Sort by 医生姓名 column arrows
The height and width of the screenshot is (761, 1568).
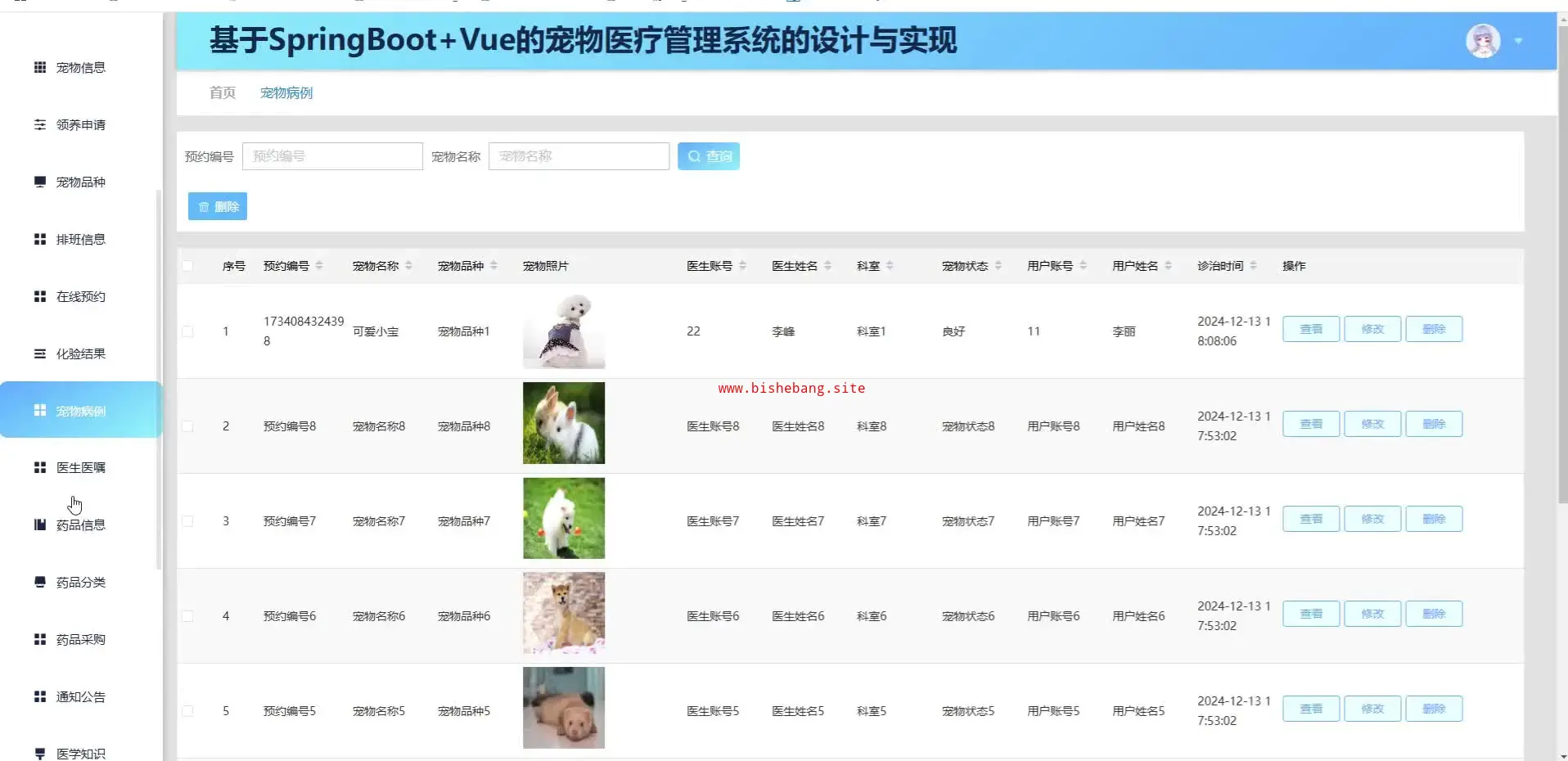[827, 265]
